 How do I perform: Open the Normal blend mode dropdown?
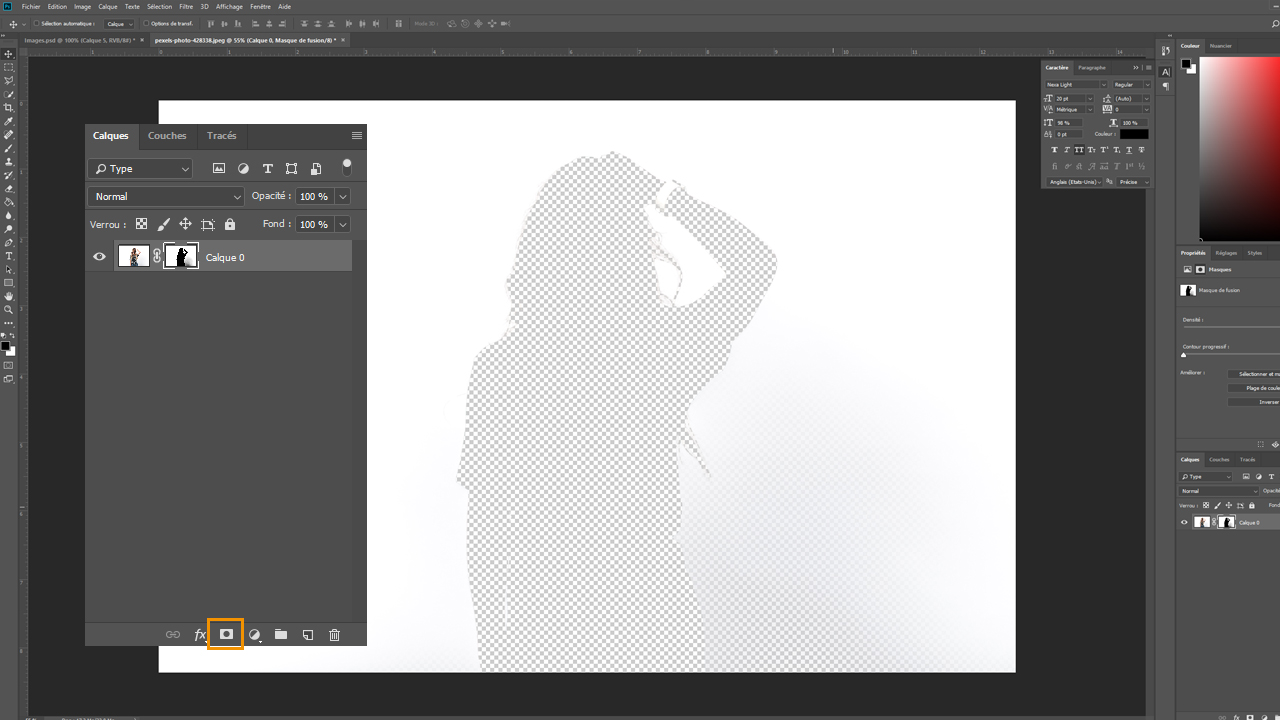(166, 197)
